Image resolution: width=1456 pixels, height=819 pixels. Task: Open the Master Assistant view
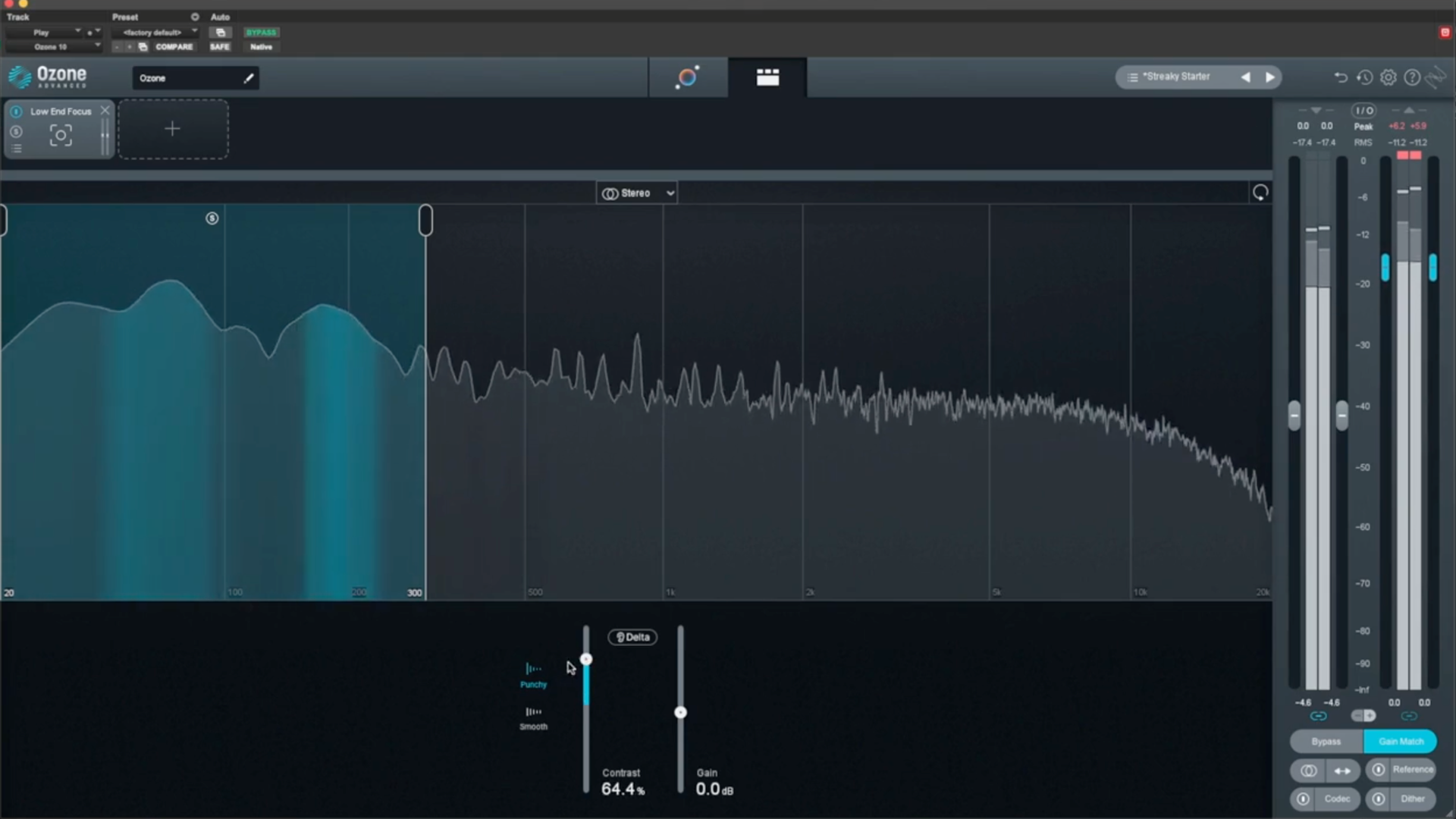687,77
